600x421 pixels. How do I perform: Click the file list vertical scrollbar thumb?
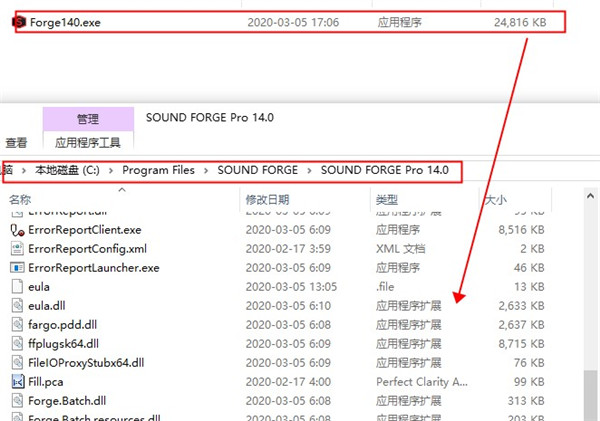click(590, 395)
